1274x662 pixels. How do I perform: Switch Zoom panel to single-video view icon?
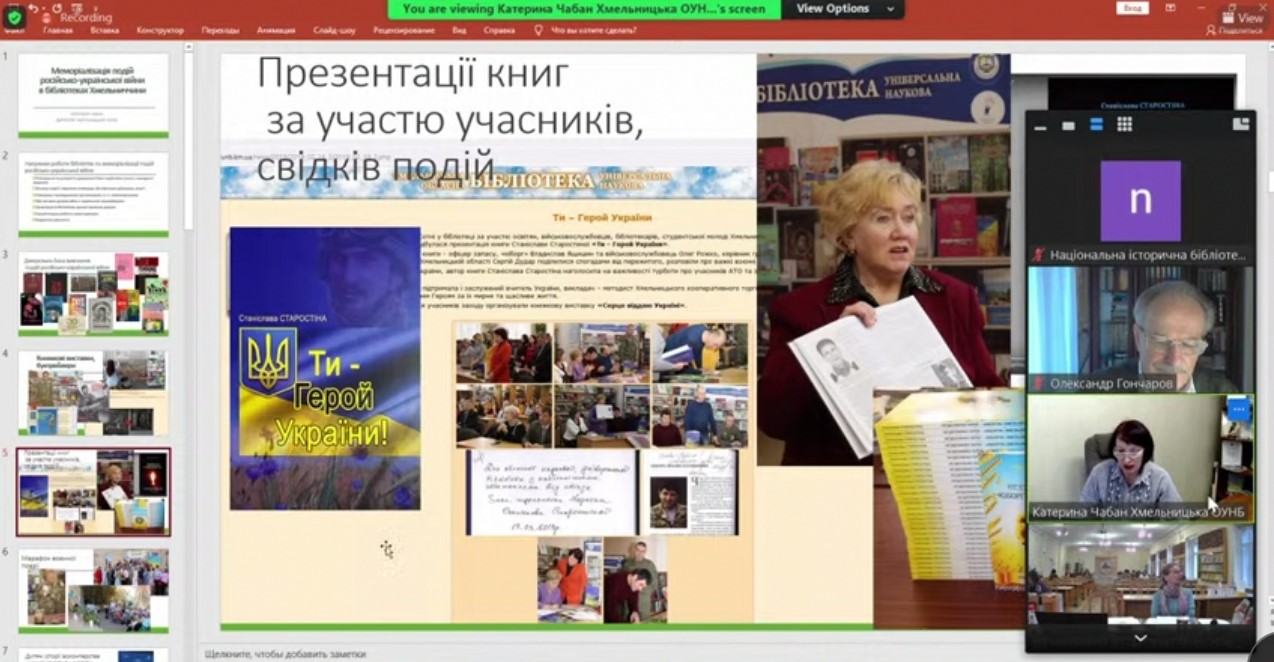[x=1069, y=125]
